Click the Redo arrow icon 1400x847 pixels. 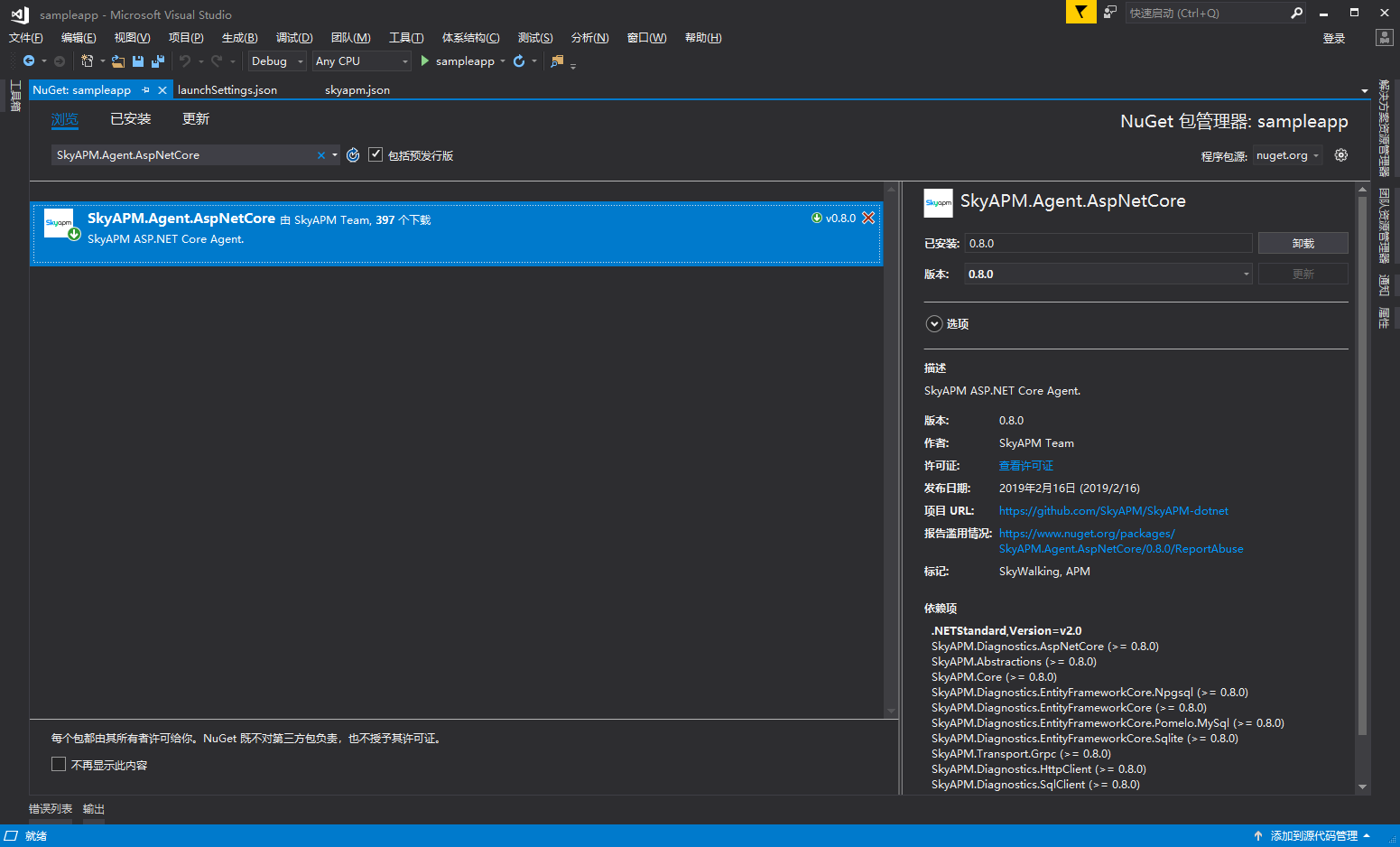217,60
